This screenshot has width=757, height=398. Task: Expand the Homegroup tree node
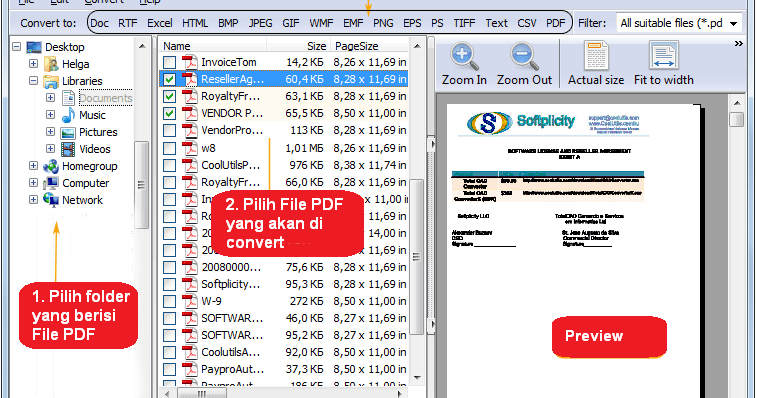point(33,166)
